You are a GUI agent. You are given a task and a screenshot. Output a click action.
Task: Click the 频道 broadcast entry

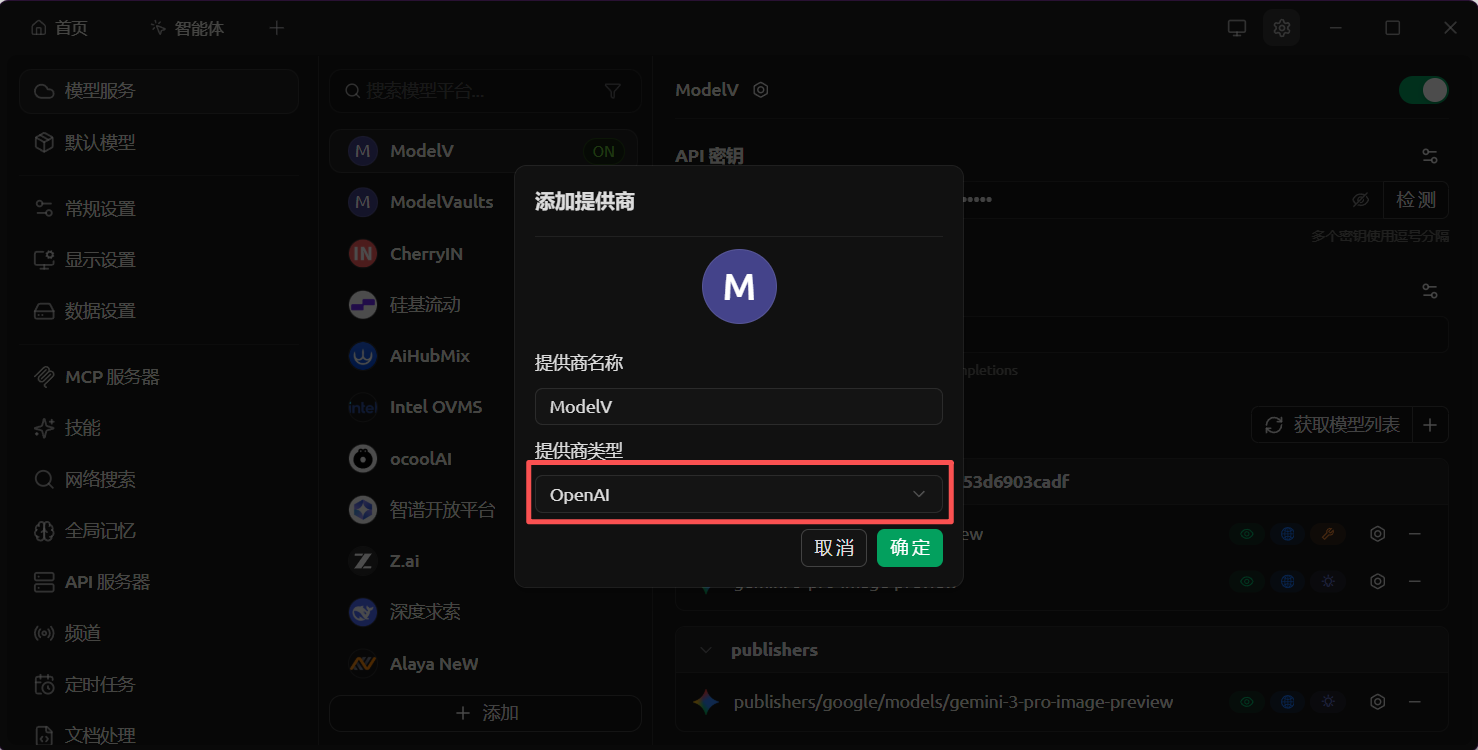coord(159,634)
